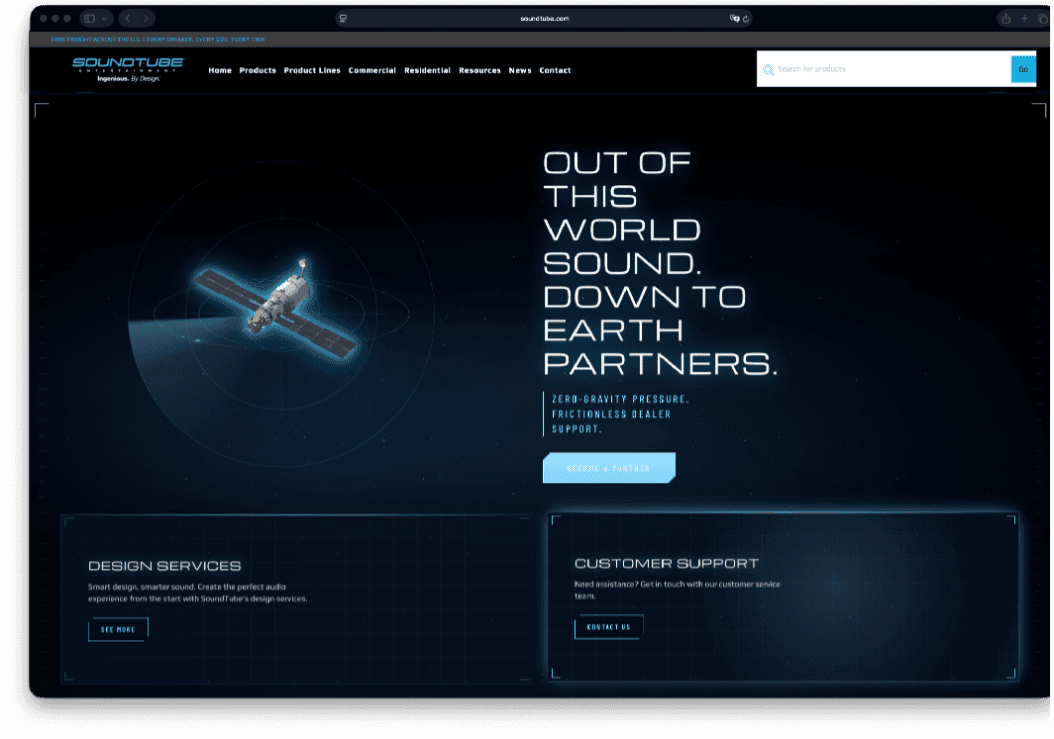Open a new tab with the plus icon
The height and width of the screenshot is (739, 1054).
(x=1024, y=18)
